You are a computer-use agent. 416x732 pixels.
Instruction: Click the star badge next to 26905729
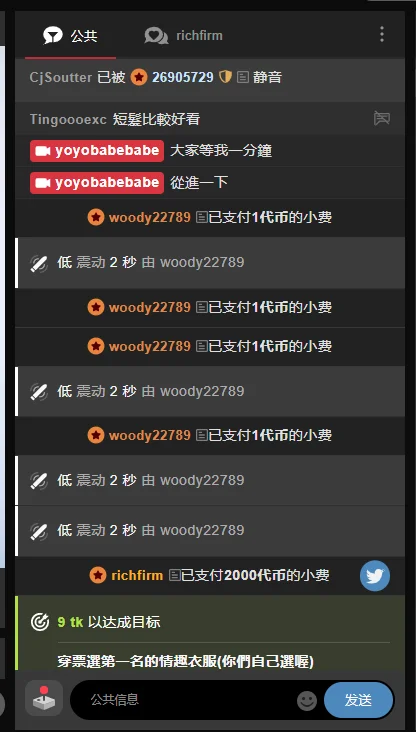pyautogui.click(x=139, y=77)
